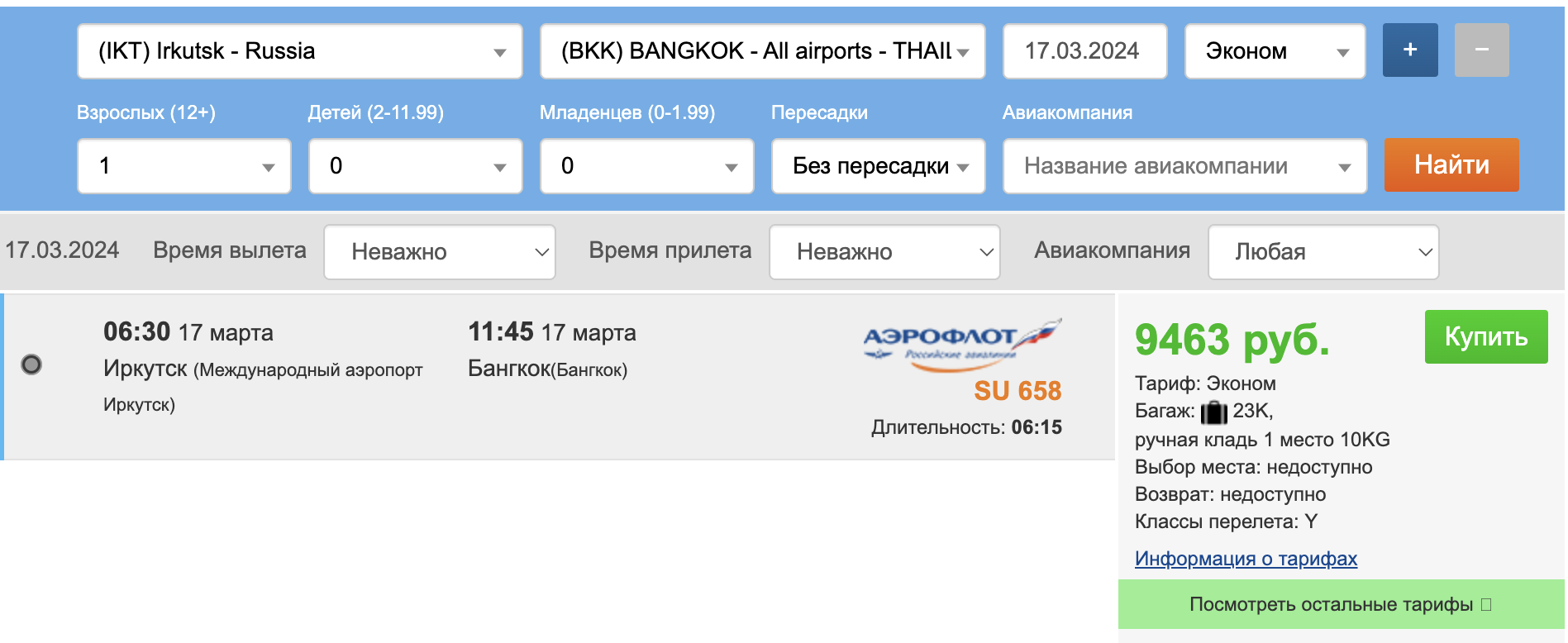Click the green Купить button

tap(1486, 336)
